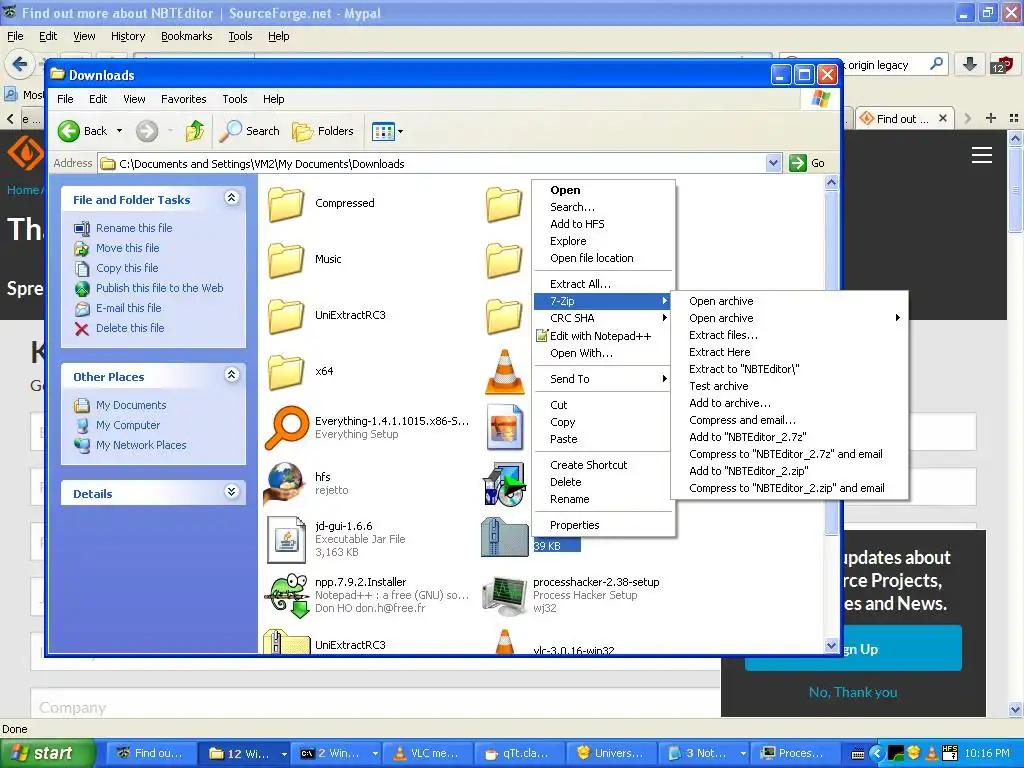Expand second Open archive submenu arrow
This screenshot has height=768, width=1024.
click(x=897, y=318)
